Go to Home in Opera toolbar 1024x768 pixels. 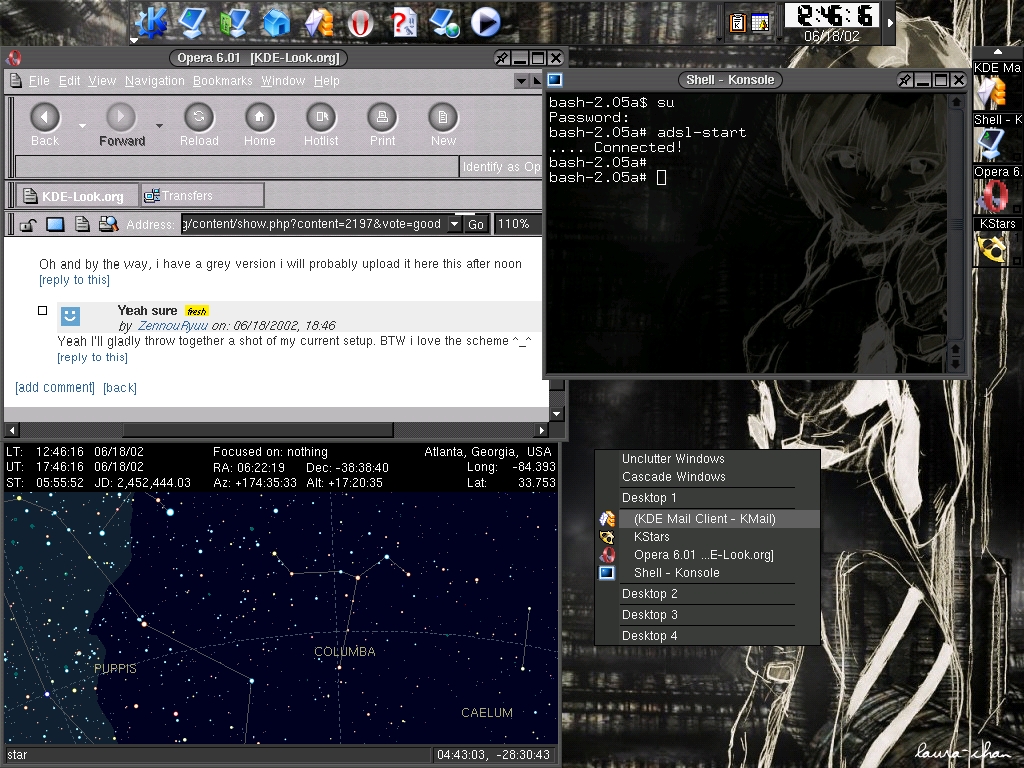coord(259,124)
